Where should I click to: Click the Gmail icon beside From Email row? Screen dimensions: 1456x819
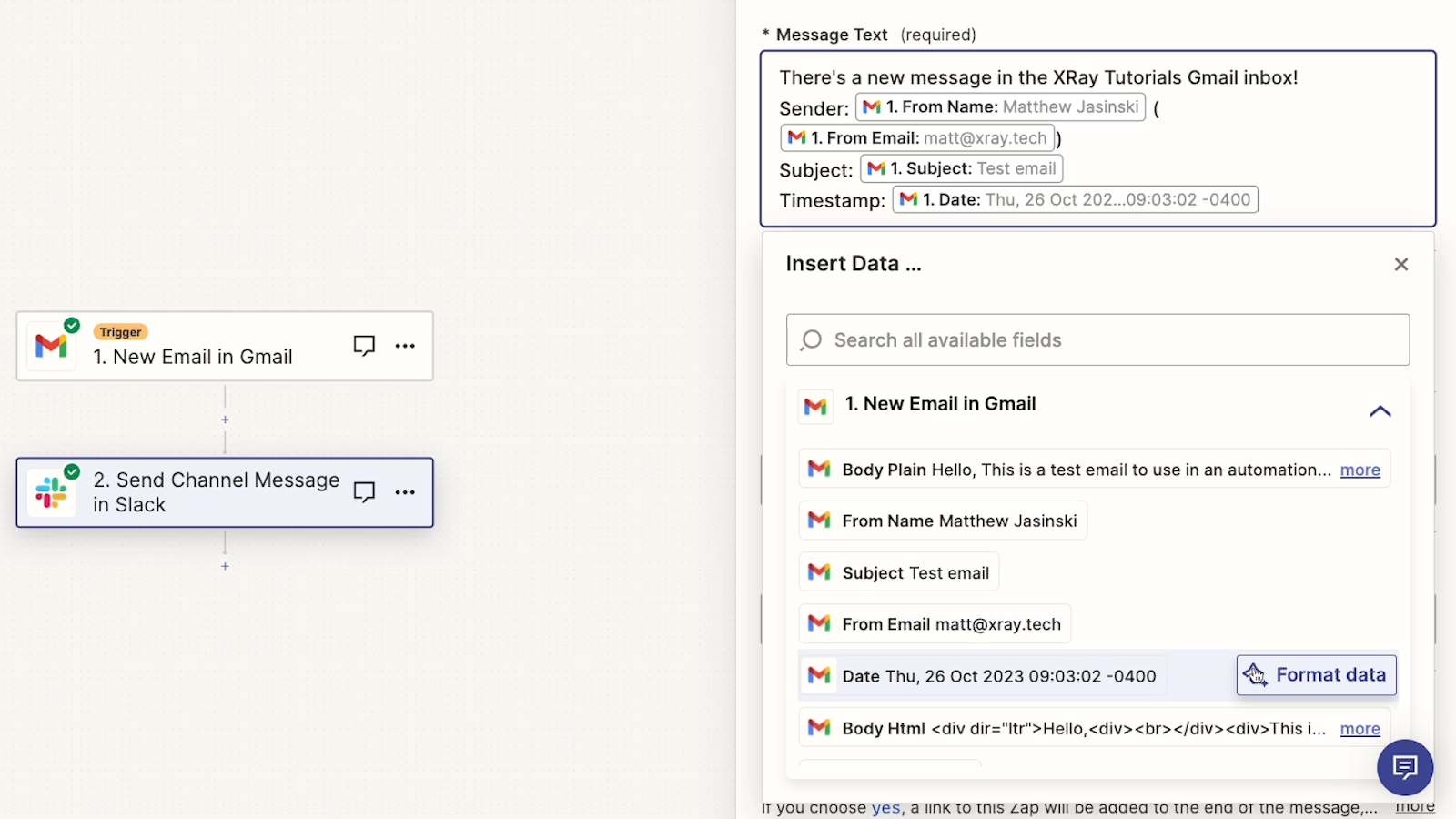819,624
